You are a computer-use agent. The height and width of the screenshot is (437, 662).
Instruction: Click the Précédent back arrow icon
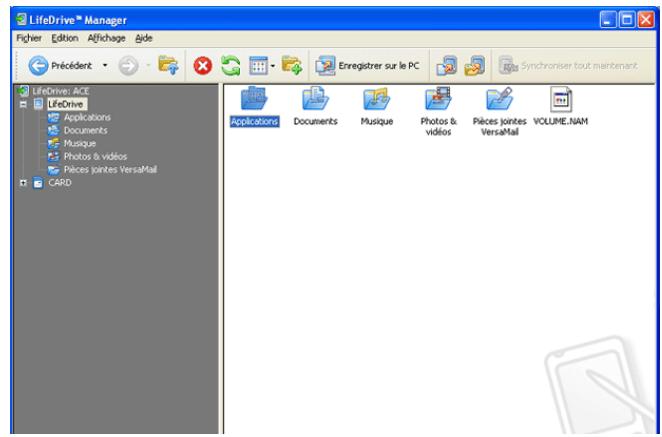pos(38,66)
